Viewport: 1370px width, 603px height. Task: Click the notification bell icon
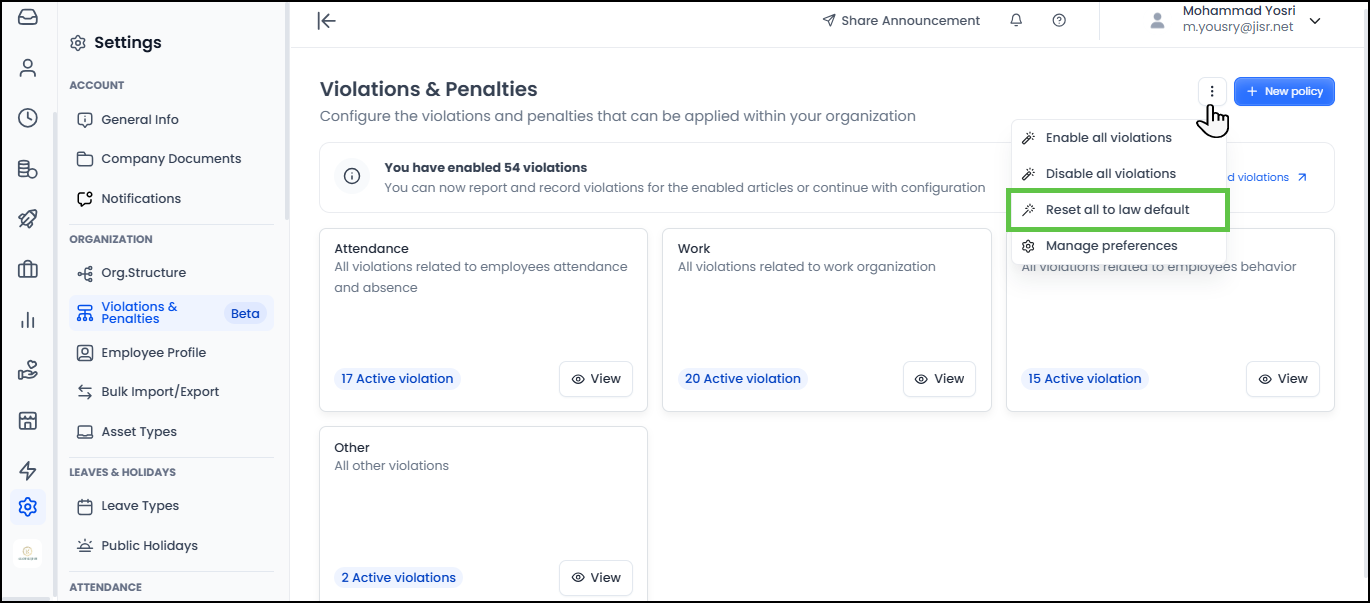pos(1016,21)
